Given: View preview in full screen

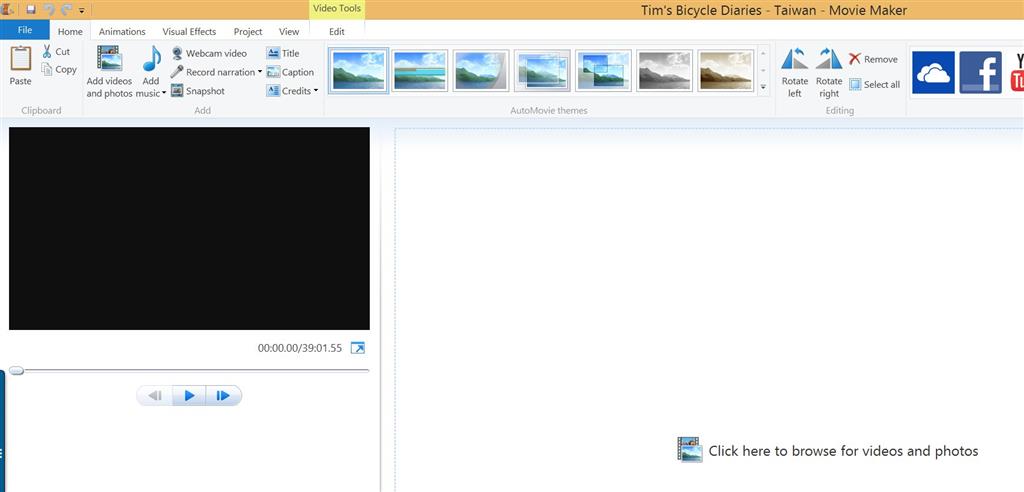Looking at the screenshot, I should (358, 348).
